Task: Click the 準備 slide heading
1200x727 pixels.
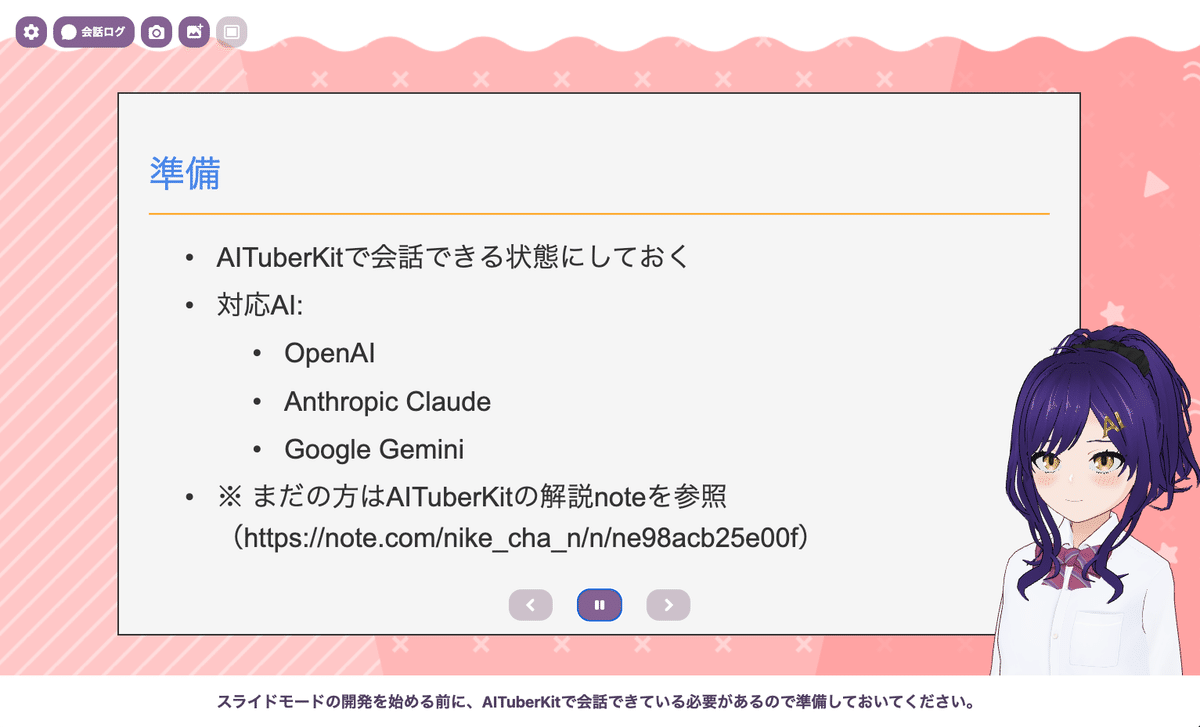Action: click(x=185, y=172)
